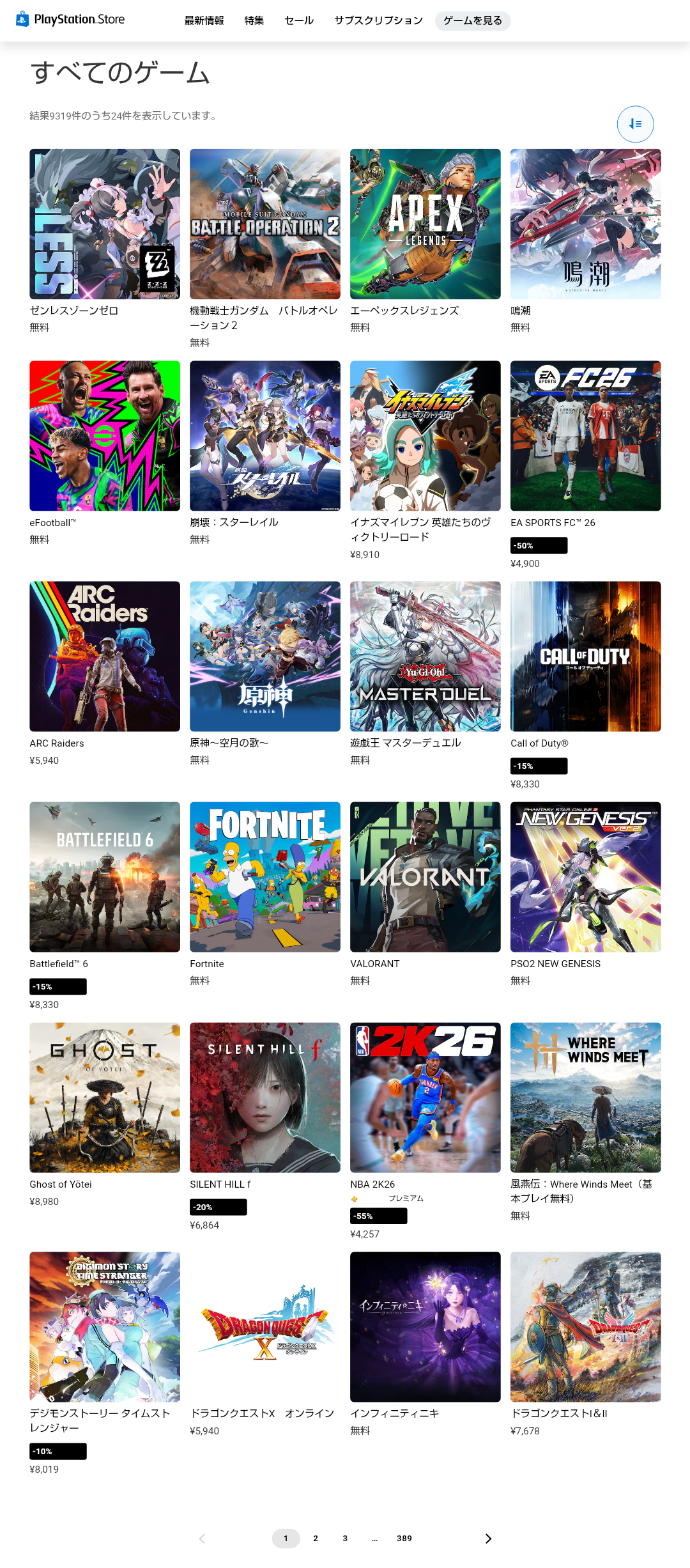Open the SILENT HILL f title link

pos(220,1184)
